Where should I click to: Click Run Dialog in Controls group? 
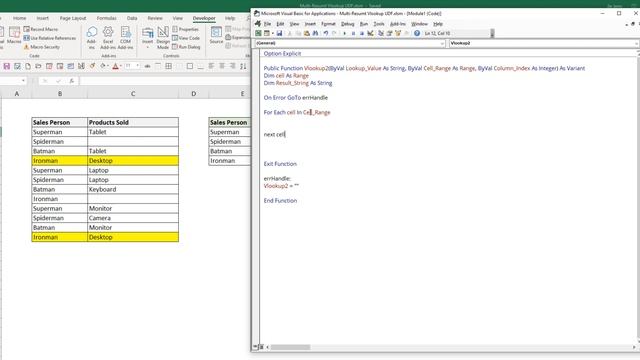(187, 47)
